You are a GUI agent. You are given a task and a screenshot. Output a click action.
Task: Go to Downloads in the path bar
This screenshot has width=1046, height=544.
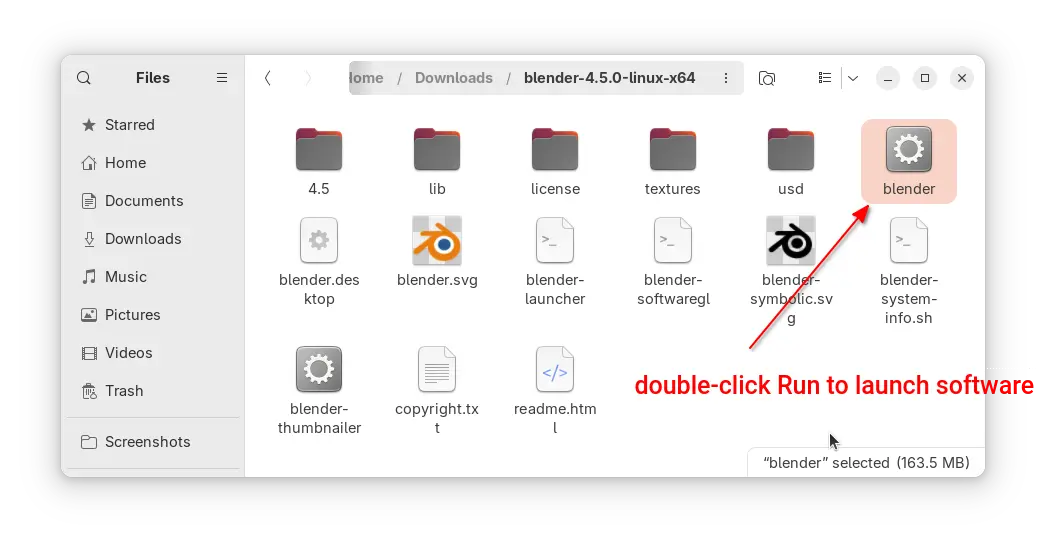[x=454, y=78]
